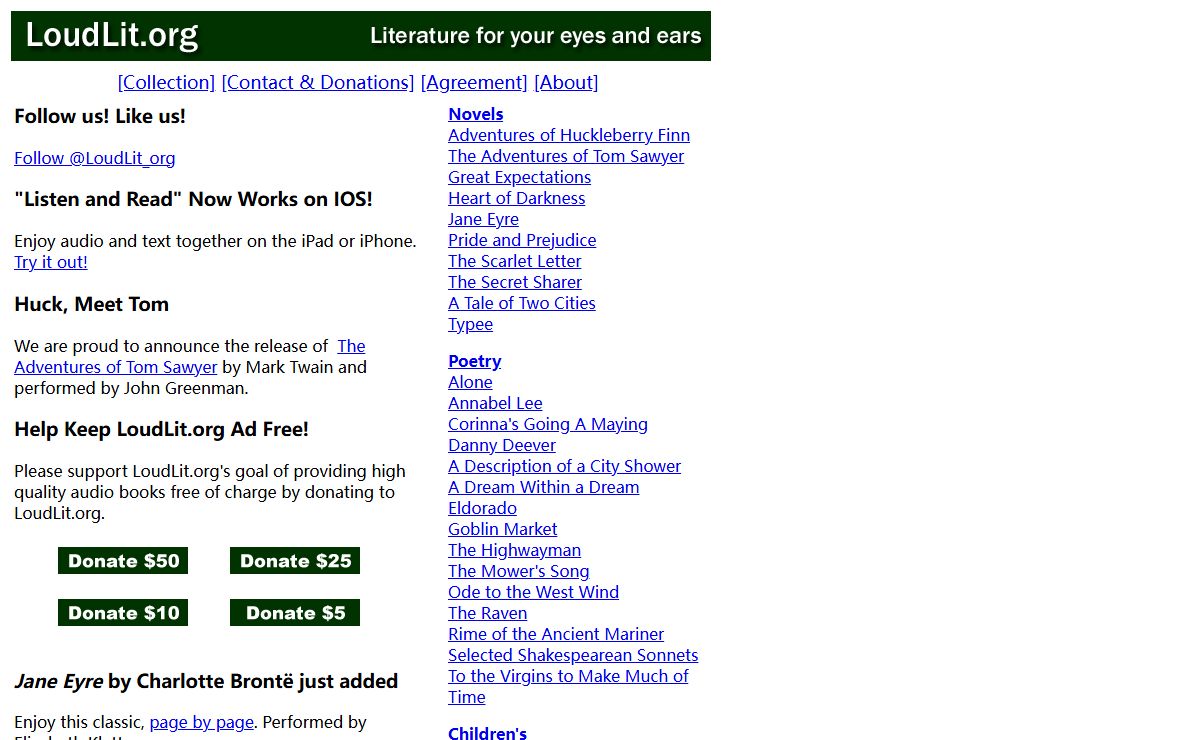Click the Donate $5 button
This screenshot has height=740, width=1200.
coord(295,613)
